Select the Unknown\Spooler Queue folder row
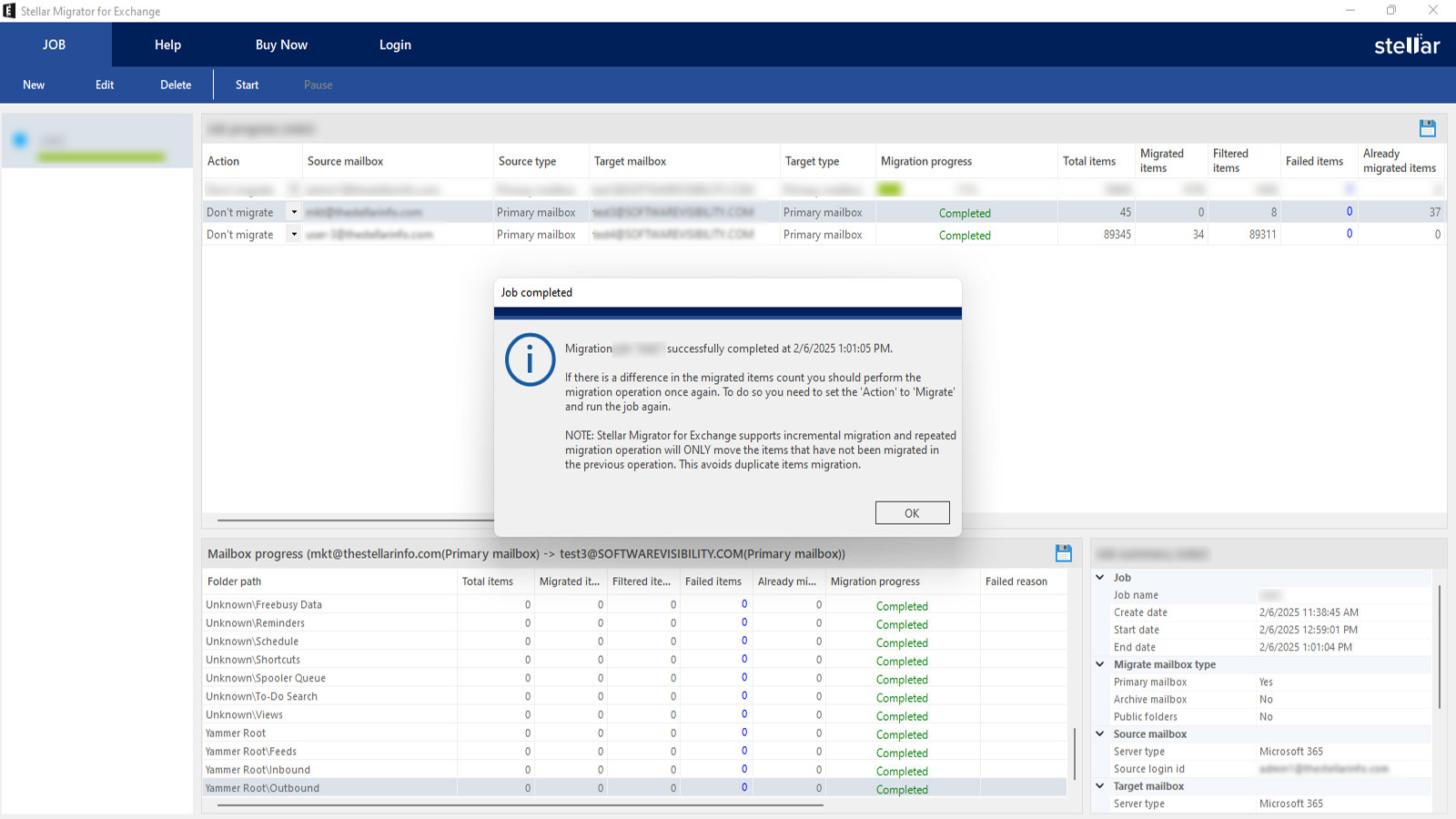The image size is (1456, 819). [634, 678]
